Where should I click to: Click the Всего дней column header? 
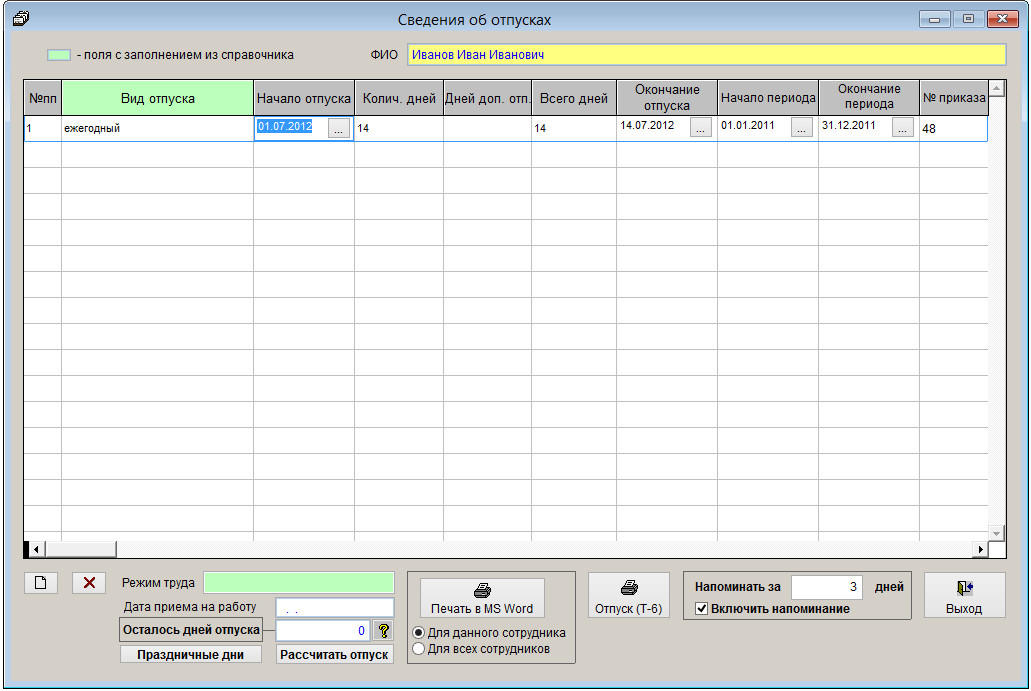[574, 99]
